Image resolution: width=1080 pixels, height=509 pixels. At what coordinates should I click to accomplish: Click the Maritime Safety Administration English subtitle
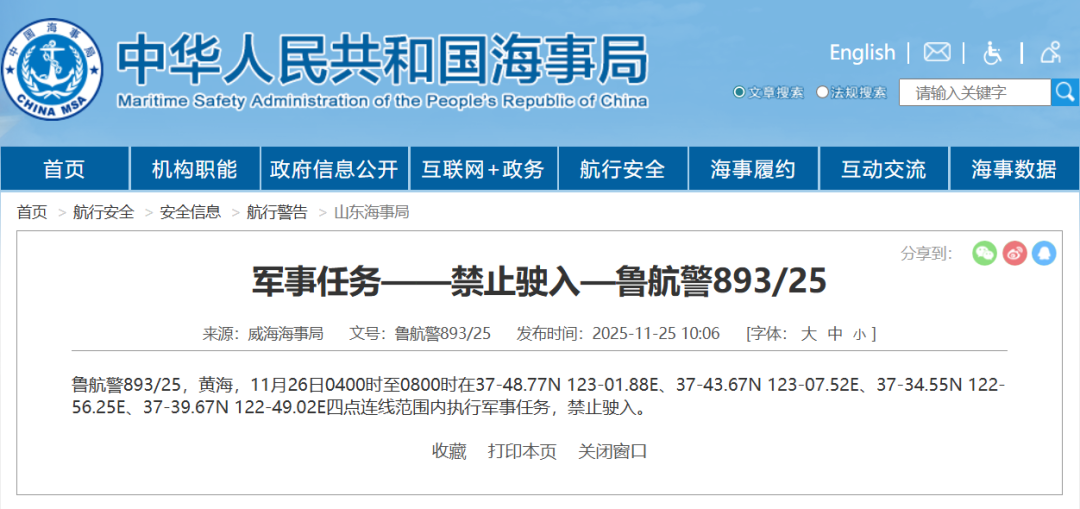(382, 102)
